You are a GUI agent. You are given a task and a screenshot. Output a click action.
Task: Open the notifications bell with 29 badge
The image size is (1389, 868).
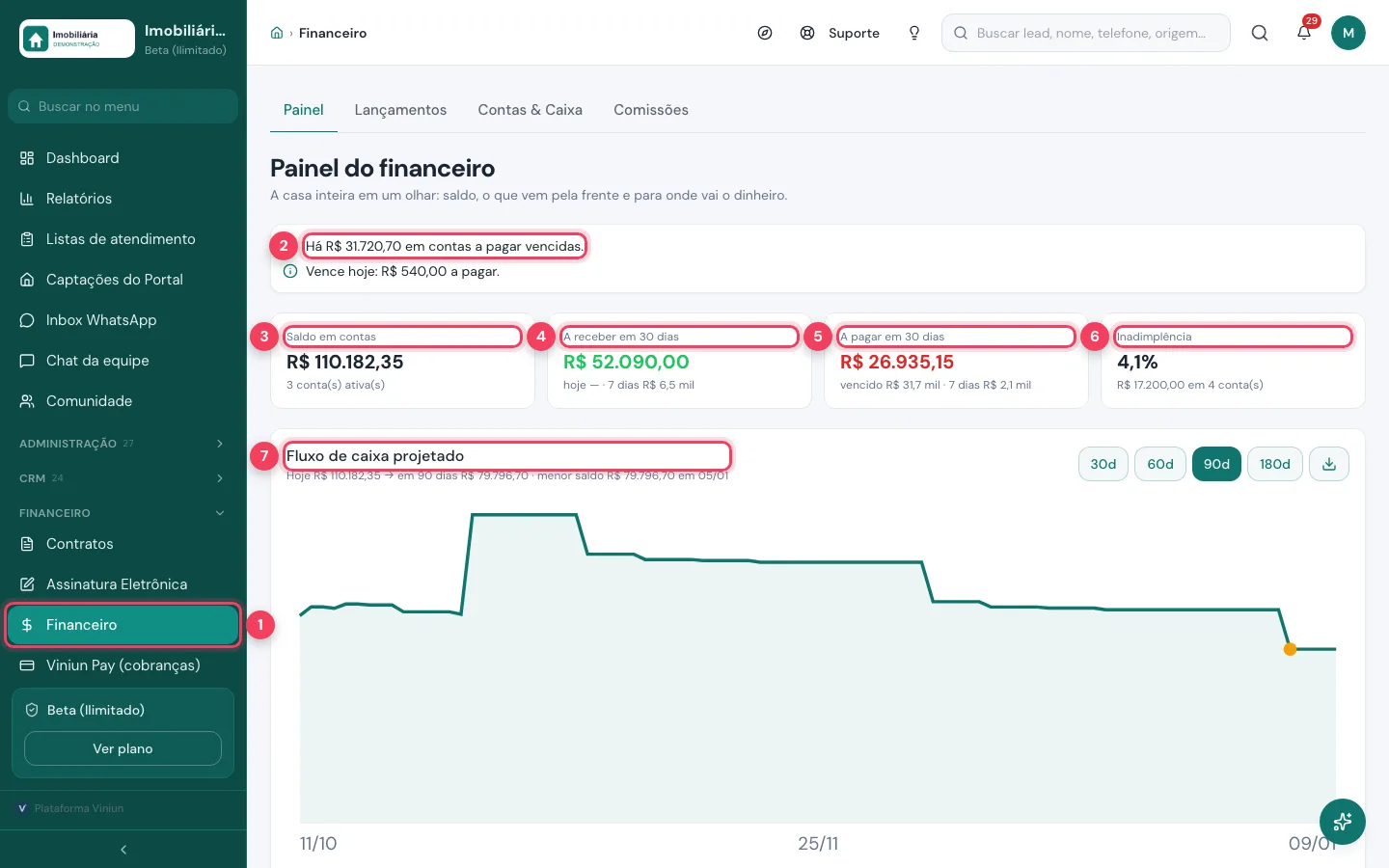click(x=1304, y=33)
